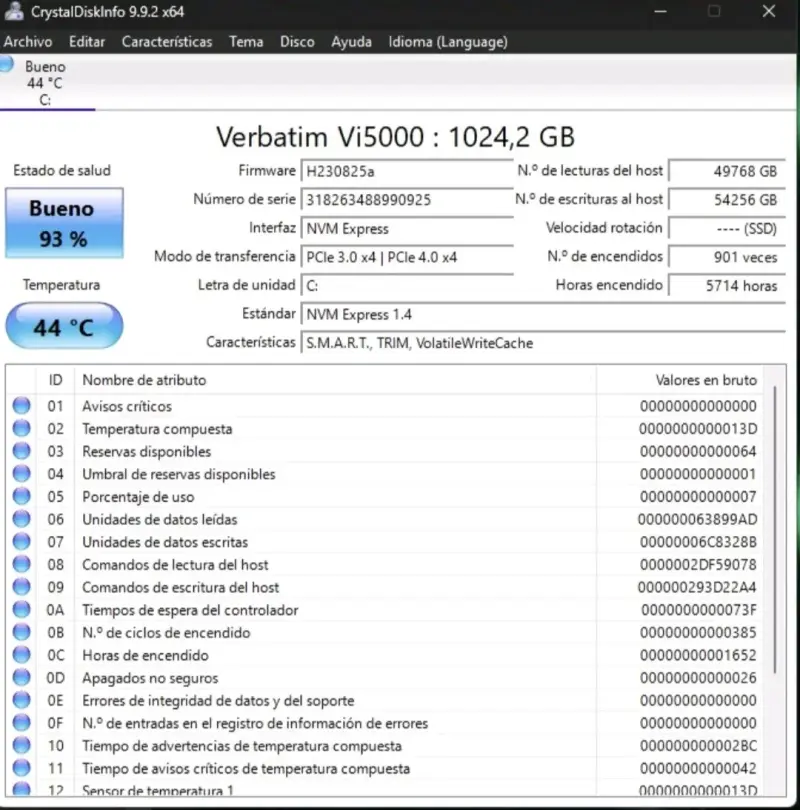
Task: Select the Avisos críticos attribute name
Action: 127,407
